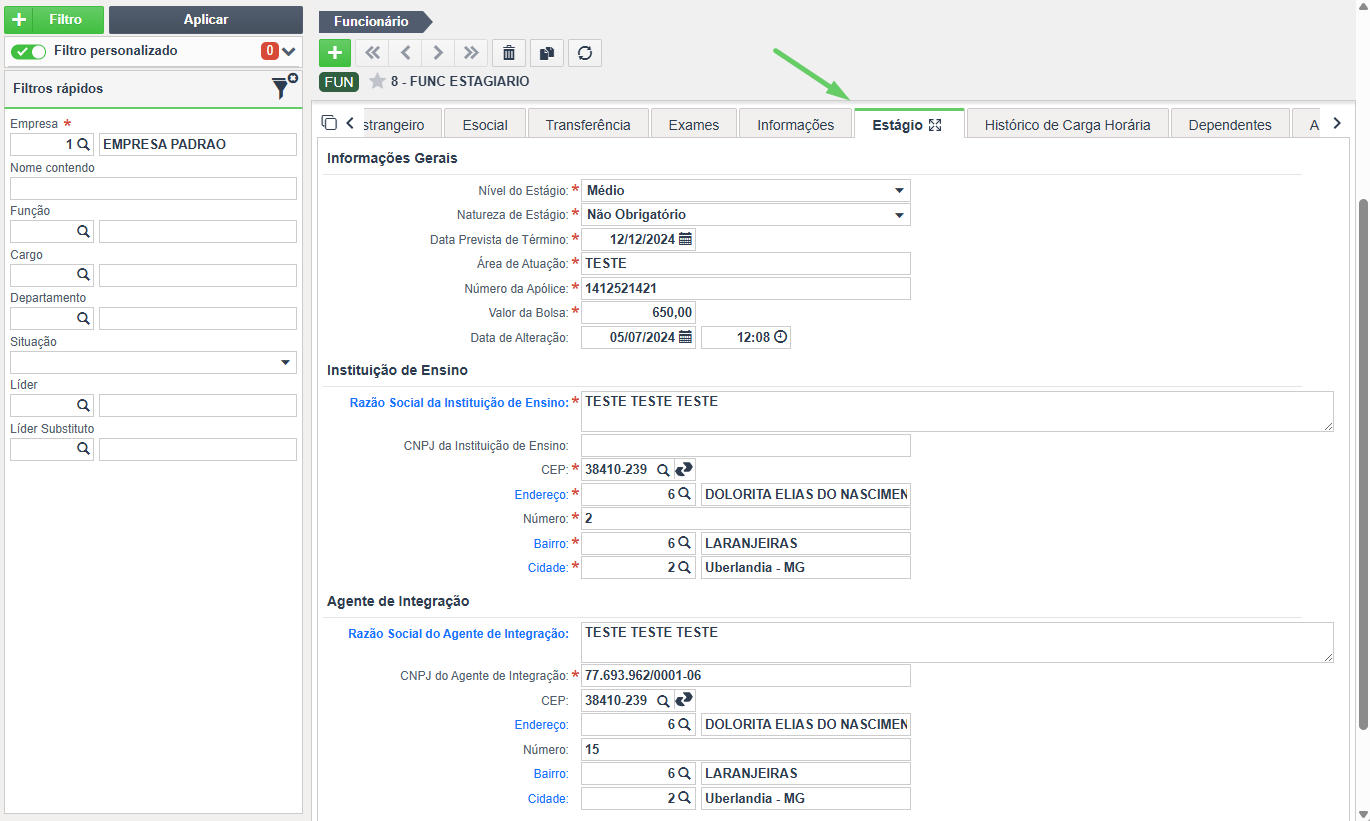Click the favorite star next to FUNC ESTAGIARIO
Screen dimensions: 1370x821
tap(377, 81)
